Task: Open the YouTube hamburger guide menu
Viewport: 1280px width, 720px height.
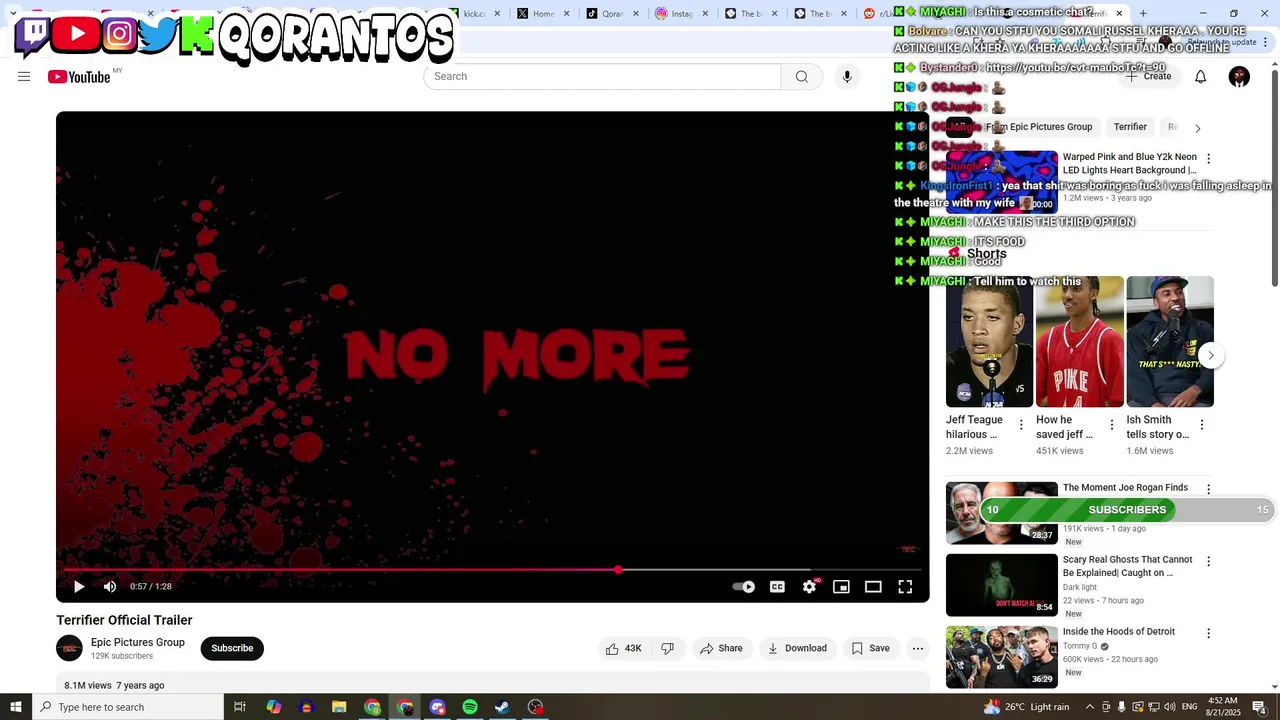Action: coord(24,77)
